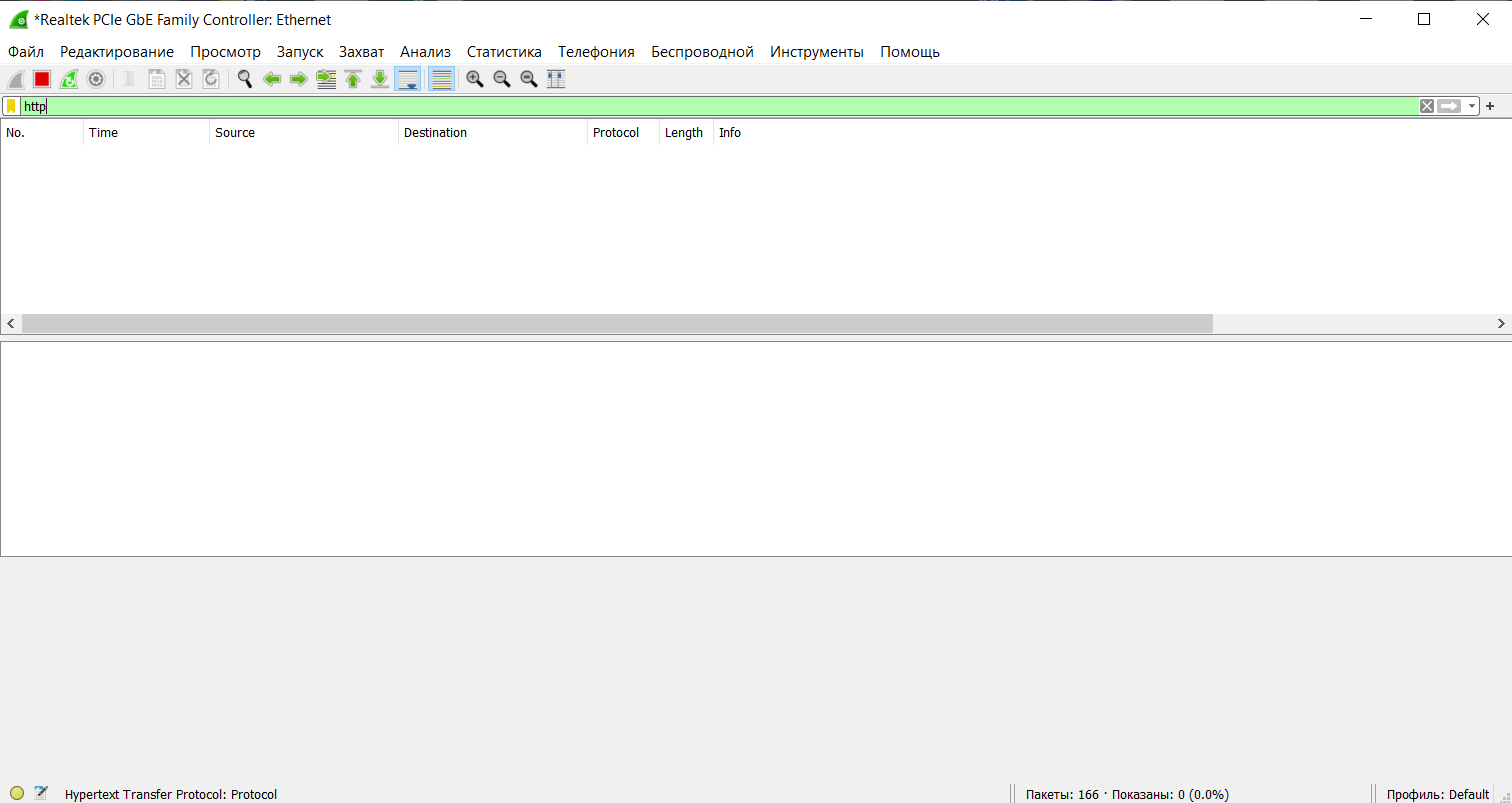Click the http display filter field
Image resolution: width=1512 pixels, height=803 pixels.
(700, 106)
